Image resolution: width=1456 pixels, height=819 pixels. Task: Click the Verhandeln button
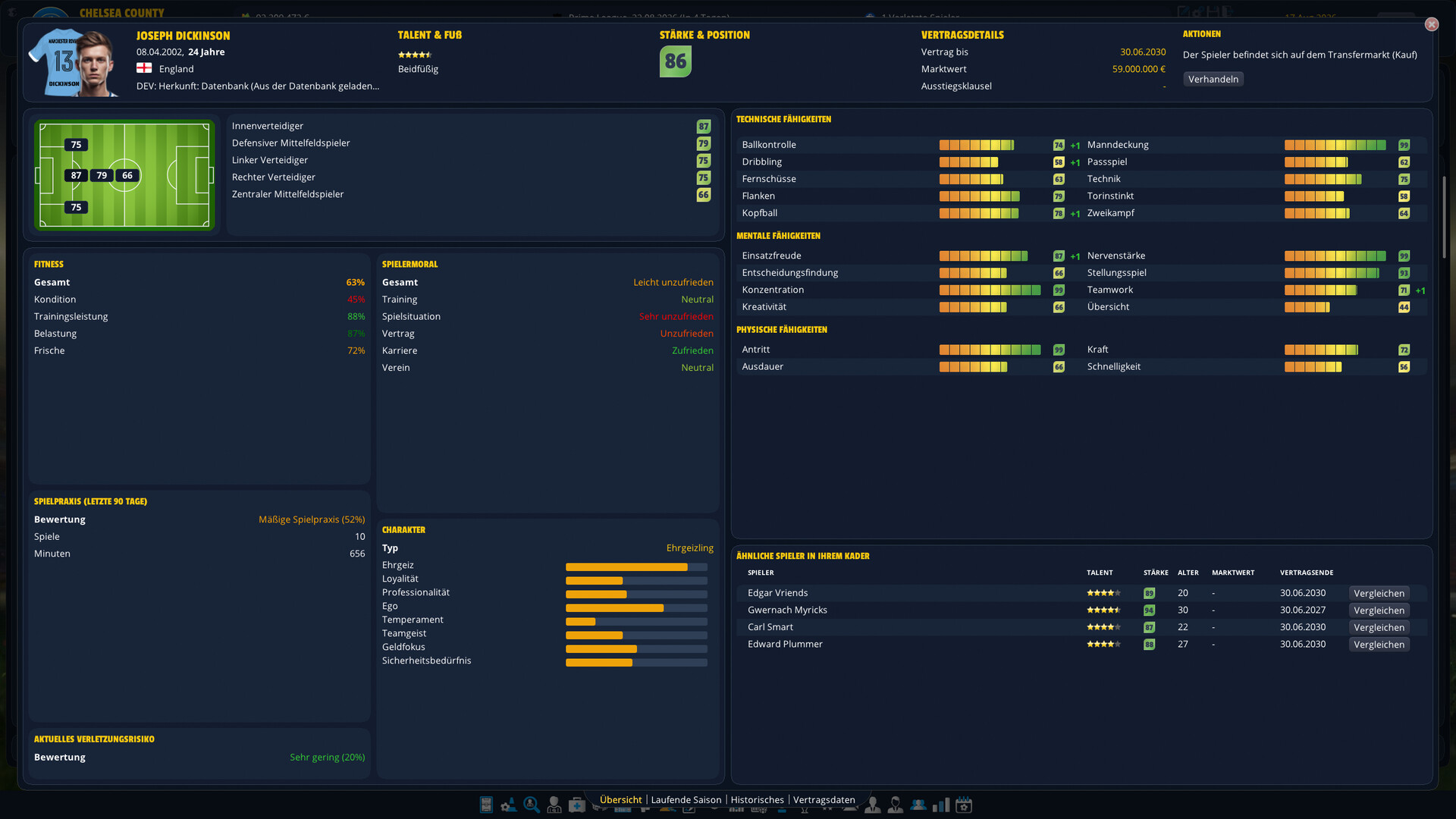pos(1213,79)
